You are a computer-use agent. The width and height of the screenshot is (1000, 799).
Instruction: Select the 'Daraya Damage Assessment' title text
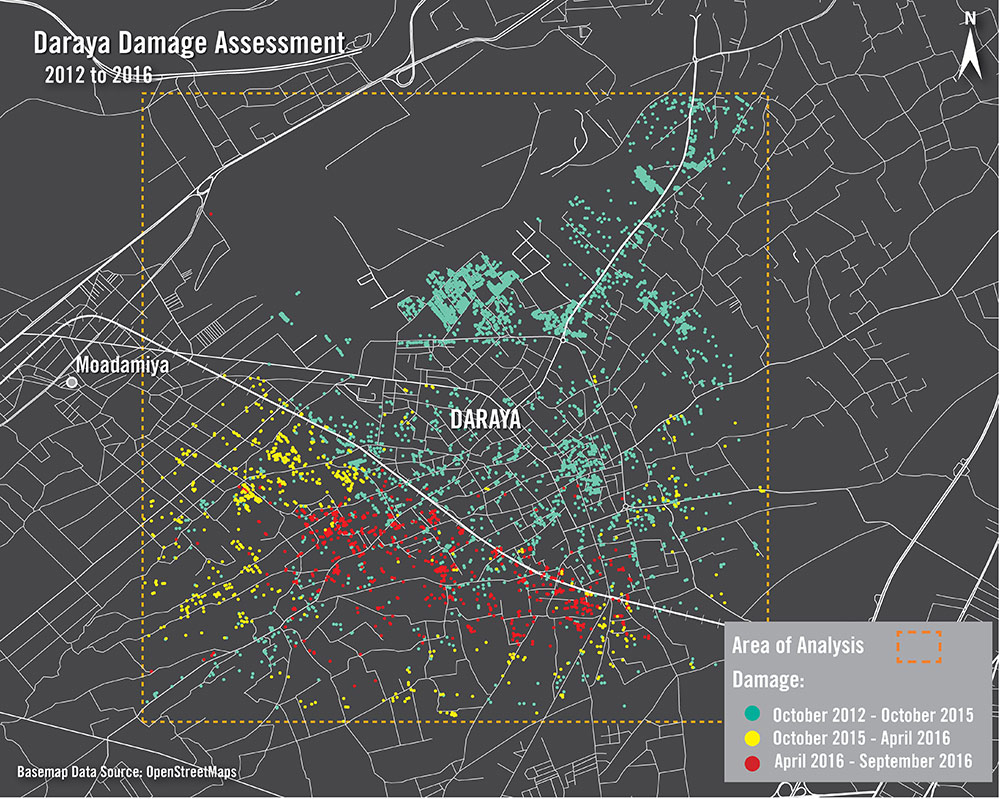tap(189, 43)
